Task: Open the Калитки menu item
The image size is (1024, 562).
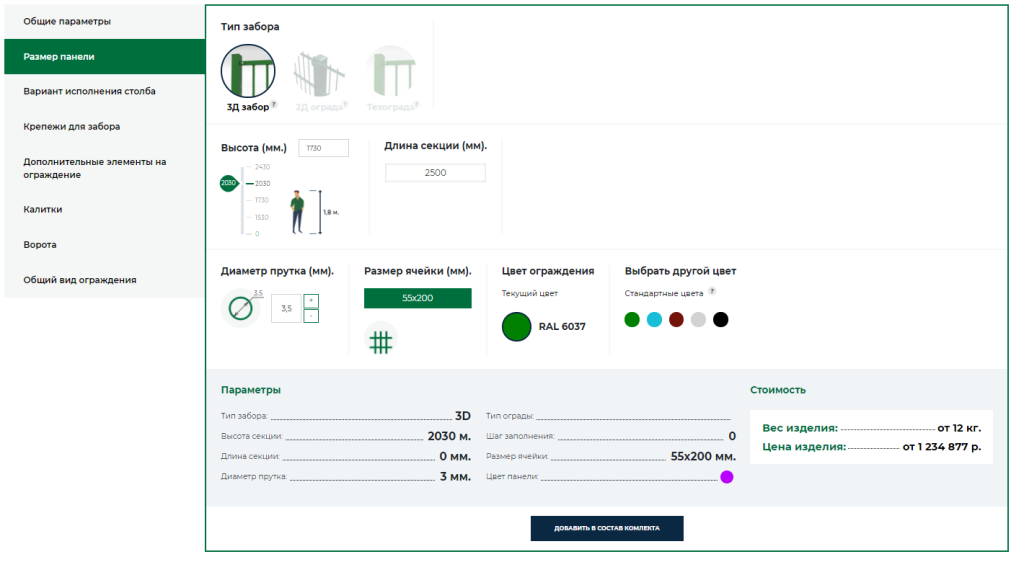Action: click(x=43, y=209)
